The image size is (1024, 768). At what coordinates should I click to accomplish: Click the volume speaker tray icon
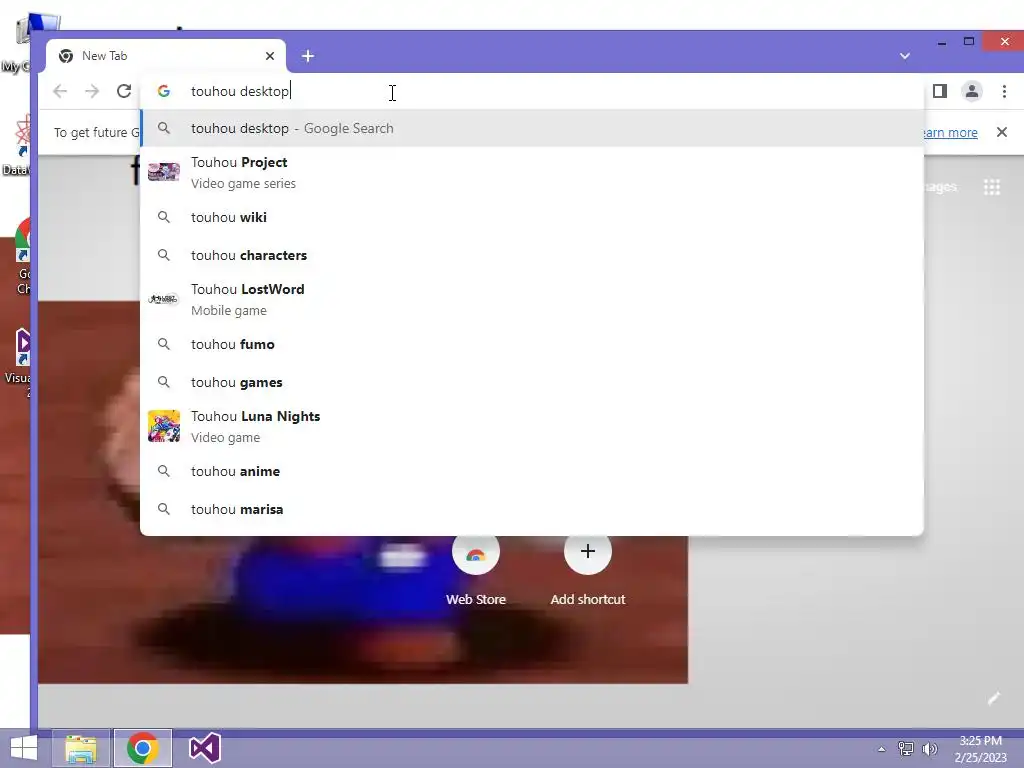click(x=930, y=749)
